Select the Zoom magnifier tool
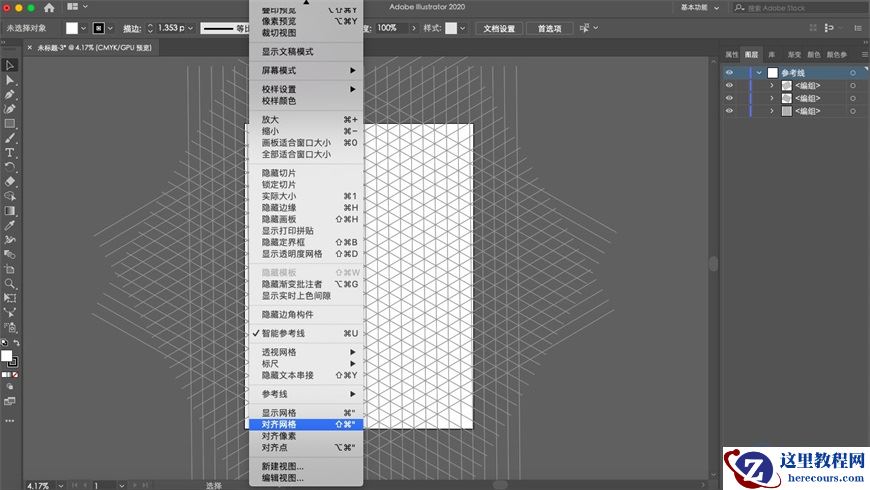 pos(9,284)
